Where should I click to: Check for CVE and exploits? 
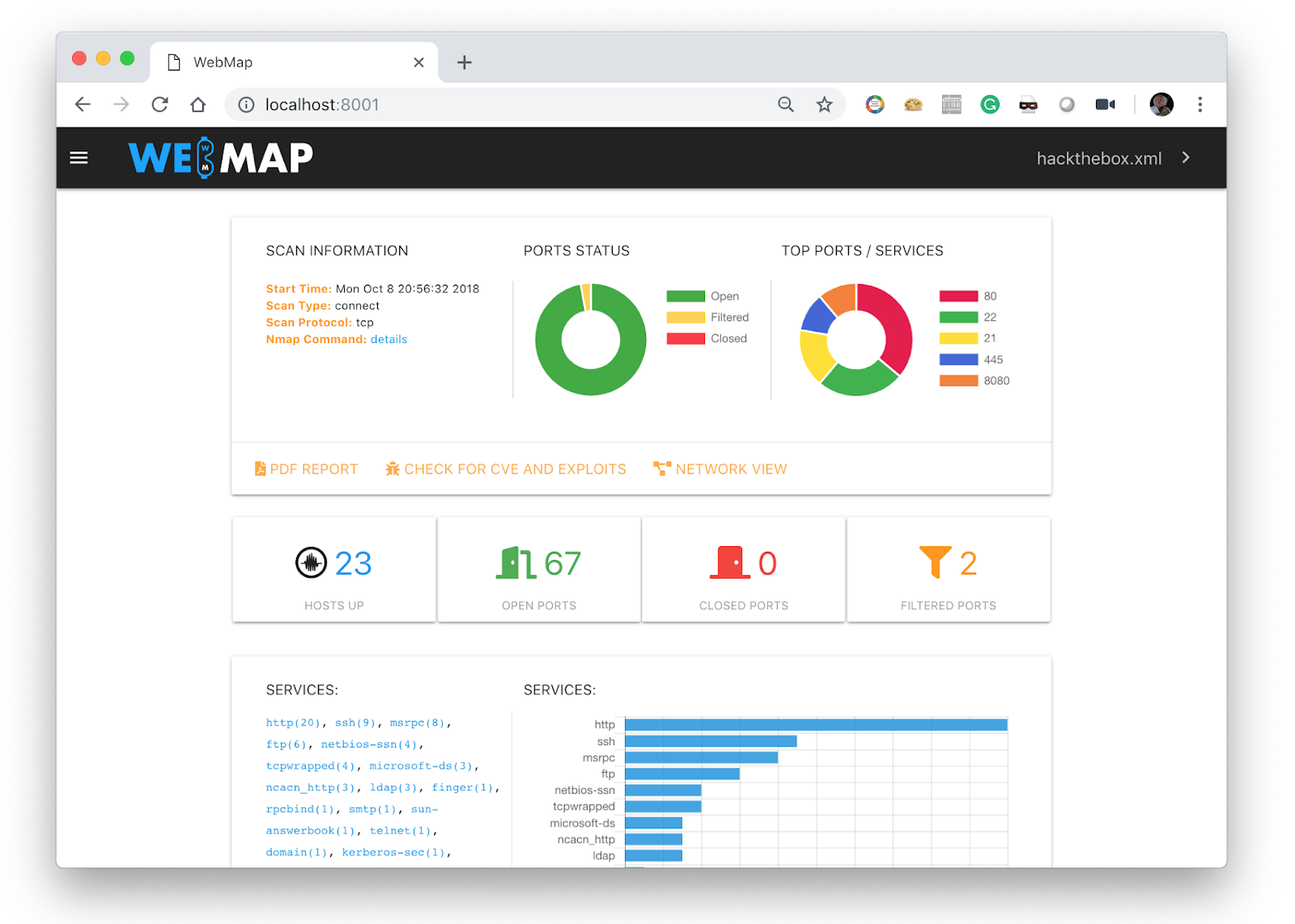click(x=506, y=468)
